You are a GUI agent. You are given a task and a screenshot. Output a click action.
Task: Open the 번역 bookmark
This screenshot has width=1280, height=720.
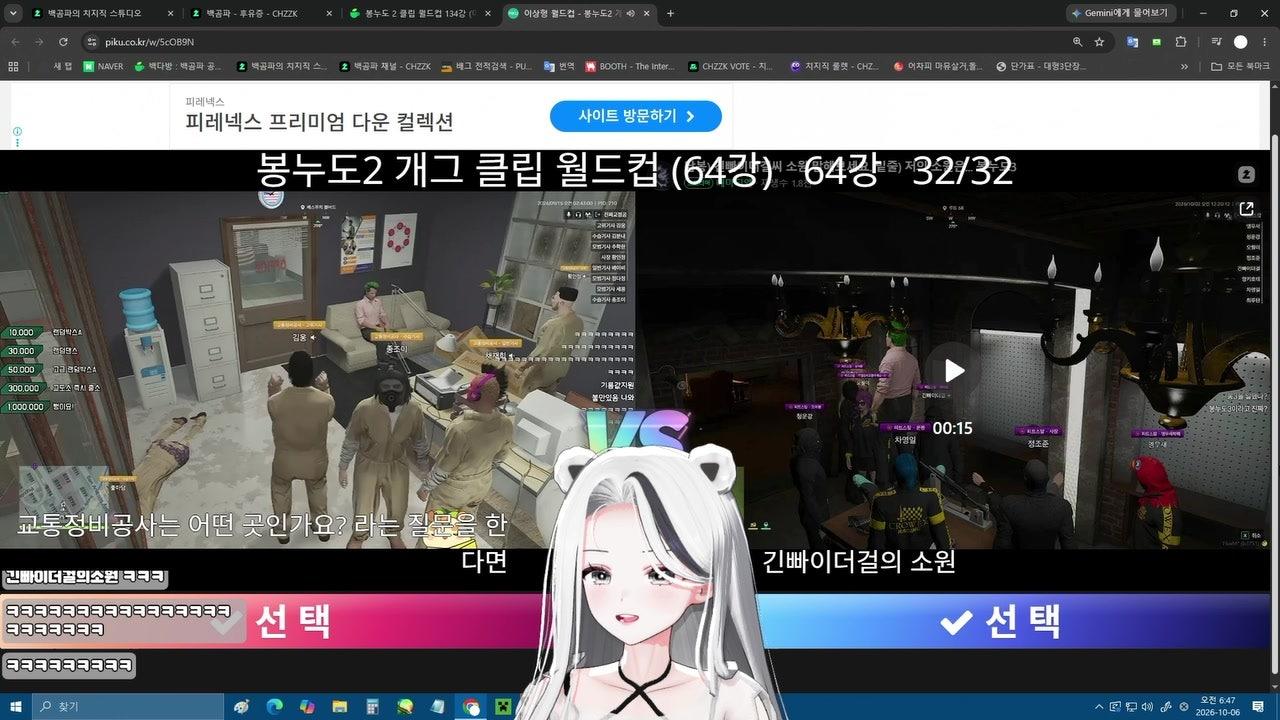[x=559, y=66]
